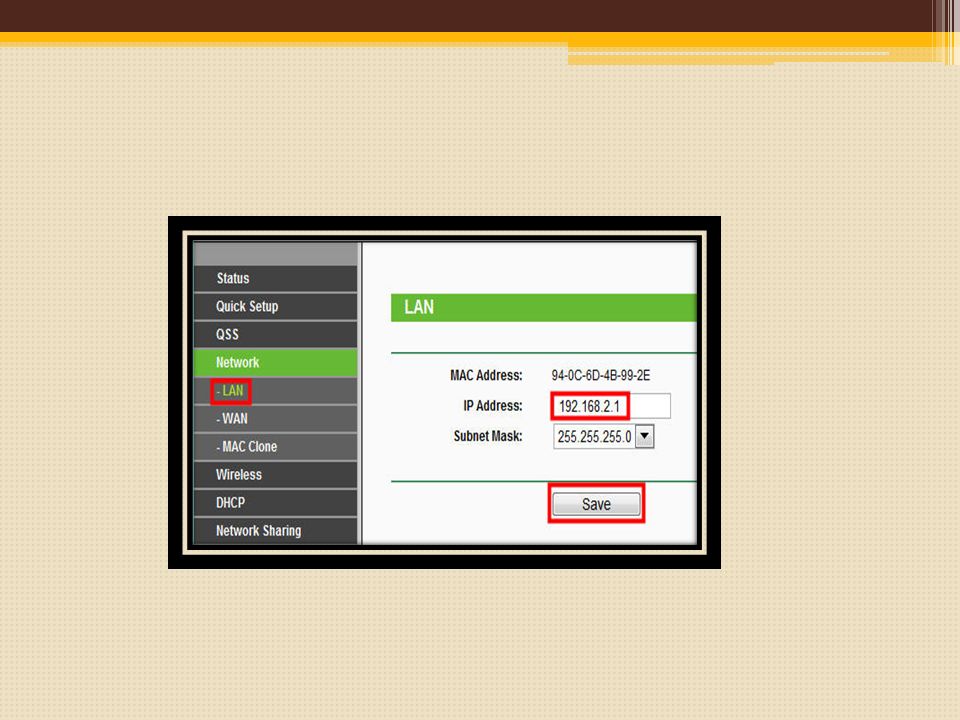This screenshot has height=720, width=960.
Task: Click the Subnet Mask value 255.255.255.0
Action: tap(594, 437)
